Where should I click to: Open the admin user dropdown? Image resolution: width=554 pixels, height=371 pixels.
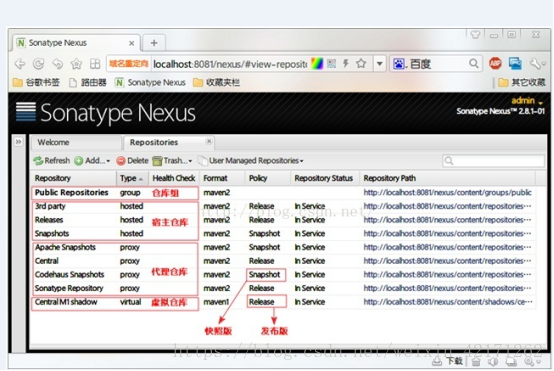(526, 101)
